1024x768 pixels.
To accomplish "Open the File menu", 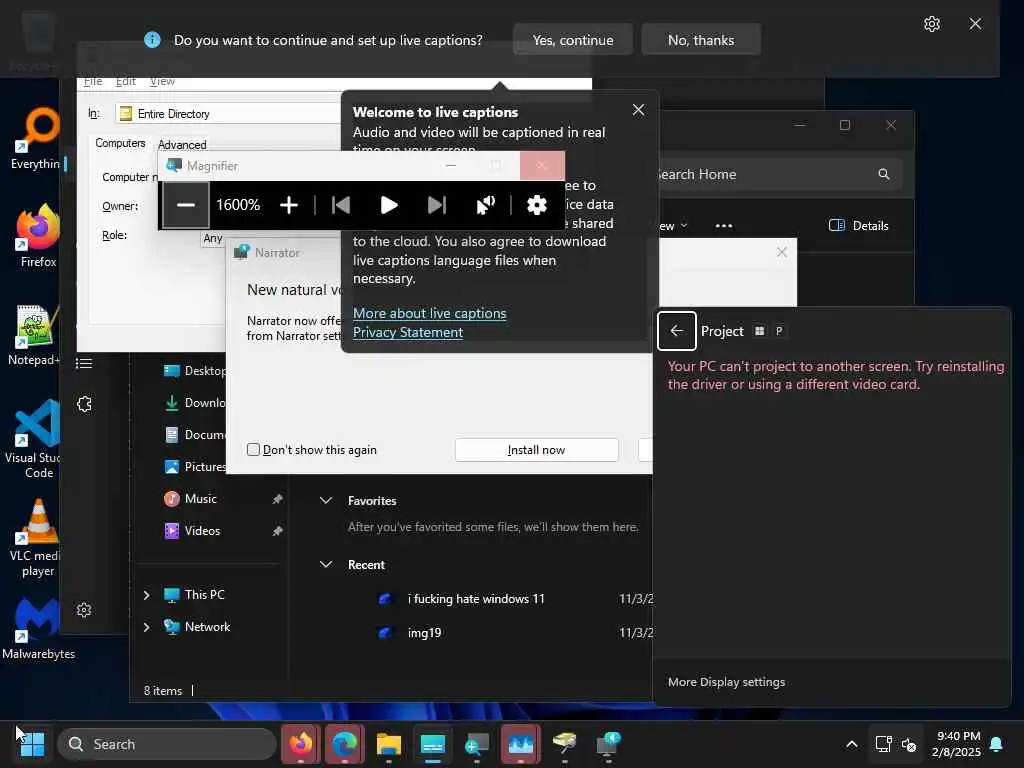I will [x=93, y=81].
